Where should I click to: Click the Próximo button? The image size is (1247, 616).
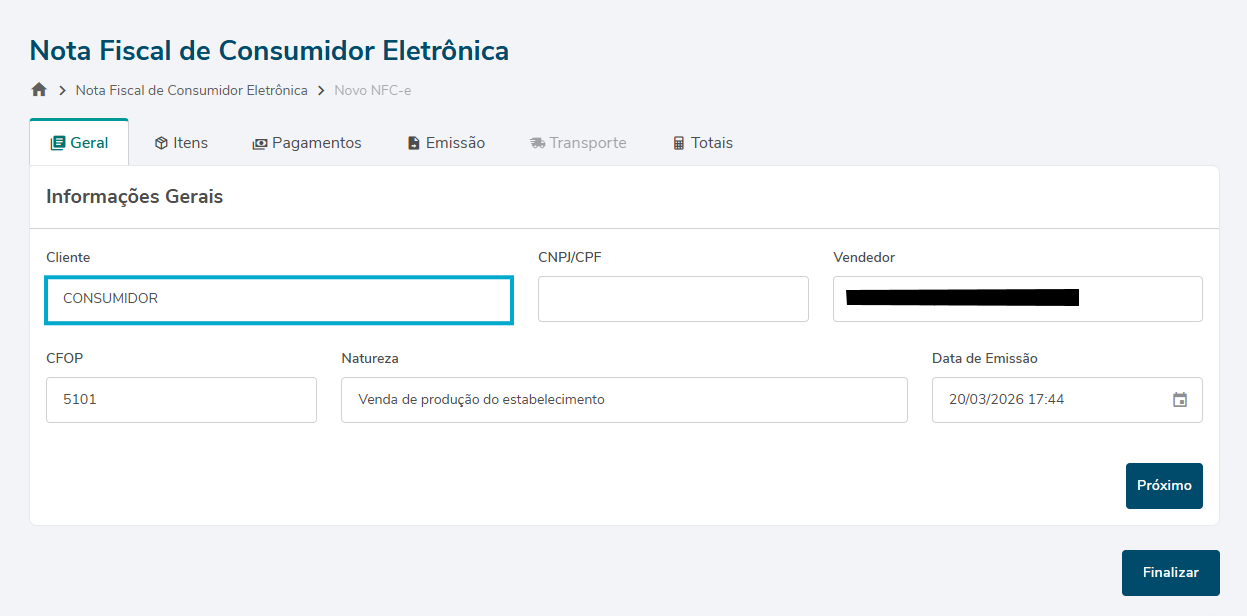(x=1164, y=485)
